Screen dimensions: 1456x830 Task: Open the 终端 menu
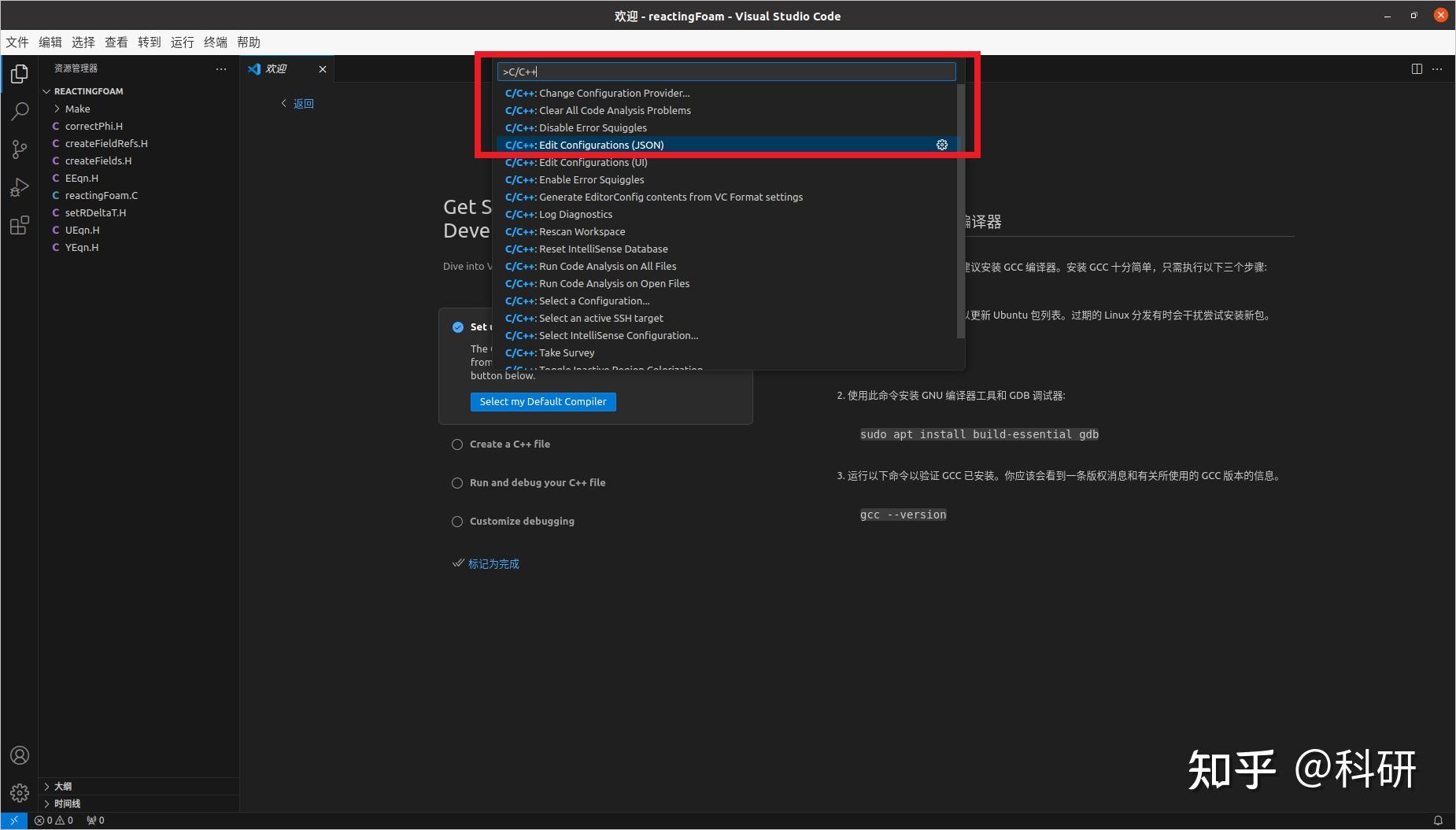pos(214,42)
